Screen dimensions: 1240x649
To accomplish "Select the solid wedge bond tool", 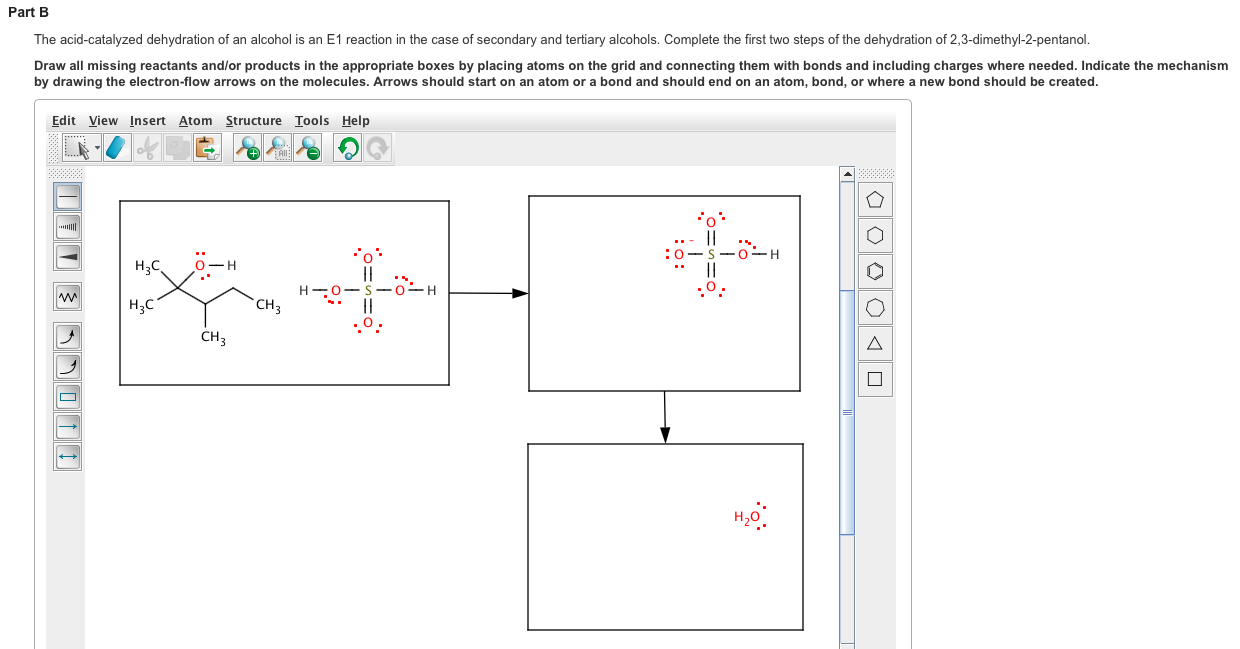I will point(66,256).
